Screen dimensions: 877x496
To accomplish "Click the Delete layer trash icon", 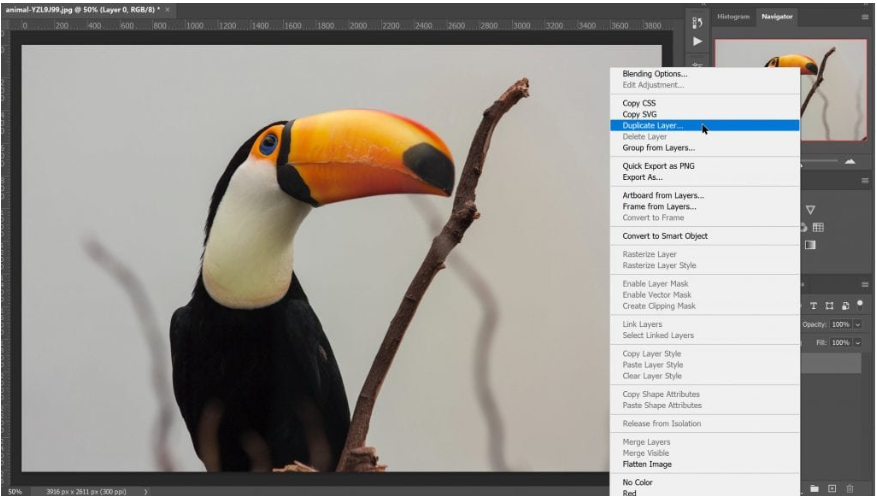I will 850,489.
